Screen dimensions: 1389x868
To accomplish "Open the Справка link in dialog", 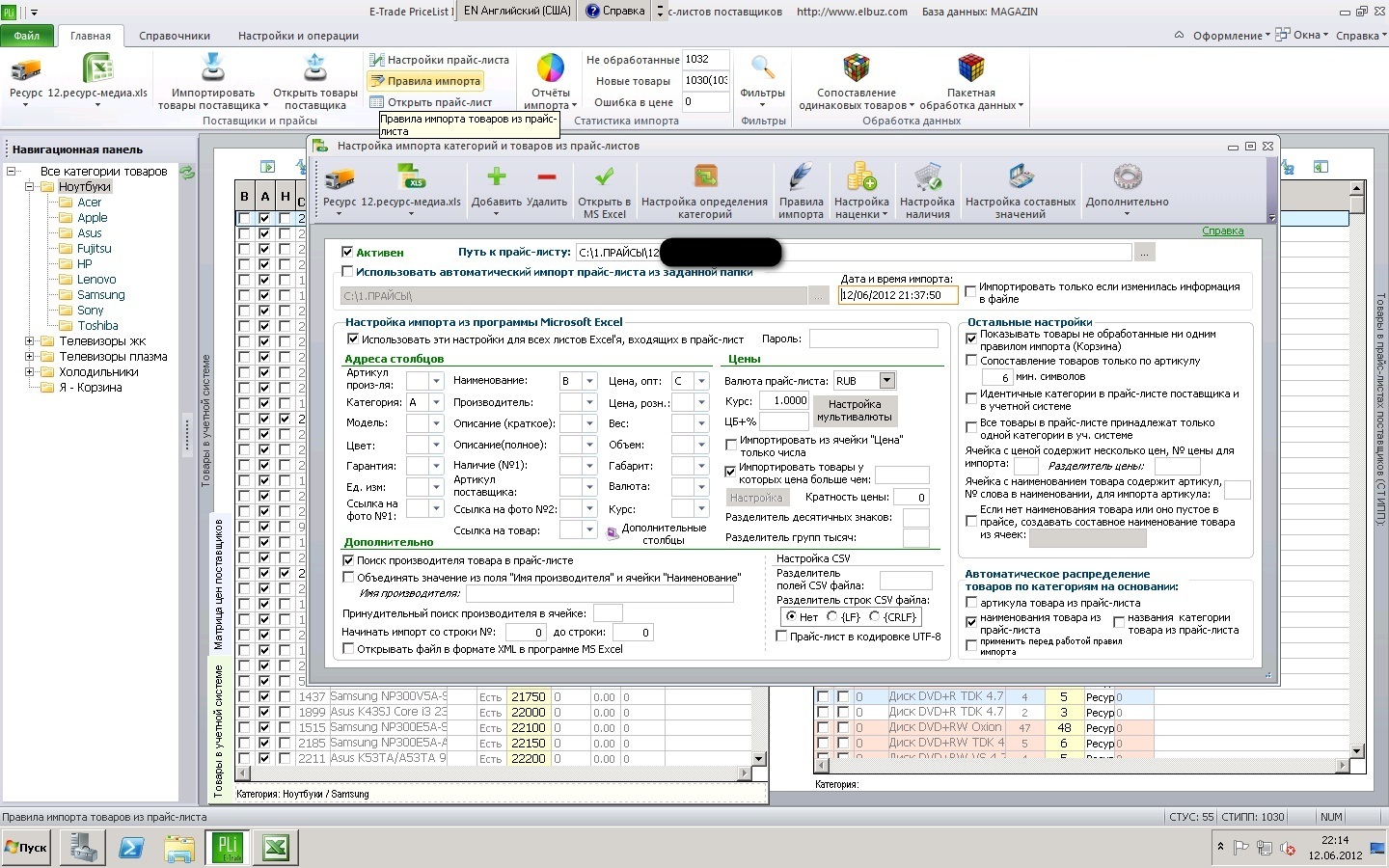I will coord(1223,231).
